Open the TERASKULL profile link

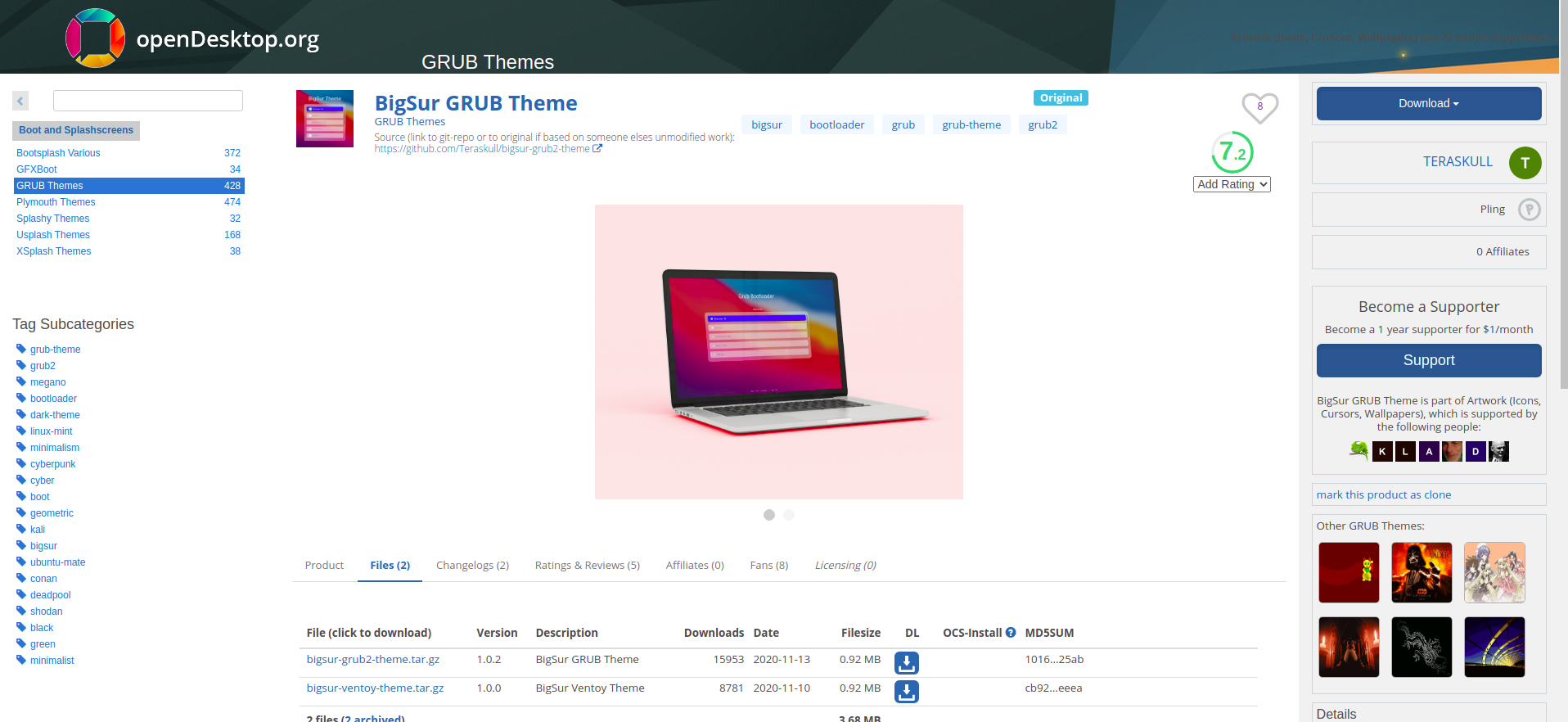point(1458,161)
